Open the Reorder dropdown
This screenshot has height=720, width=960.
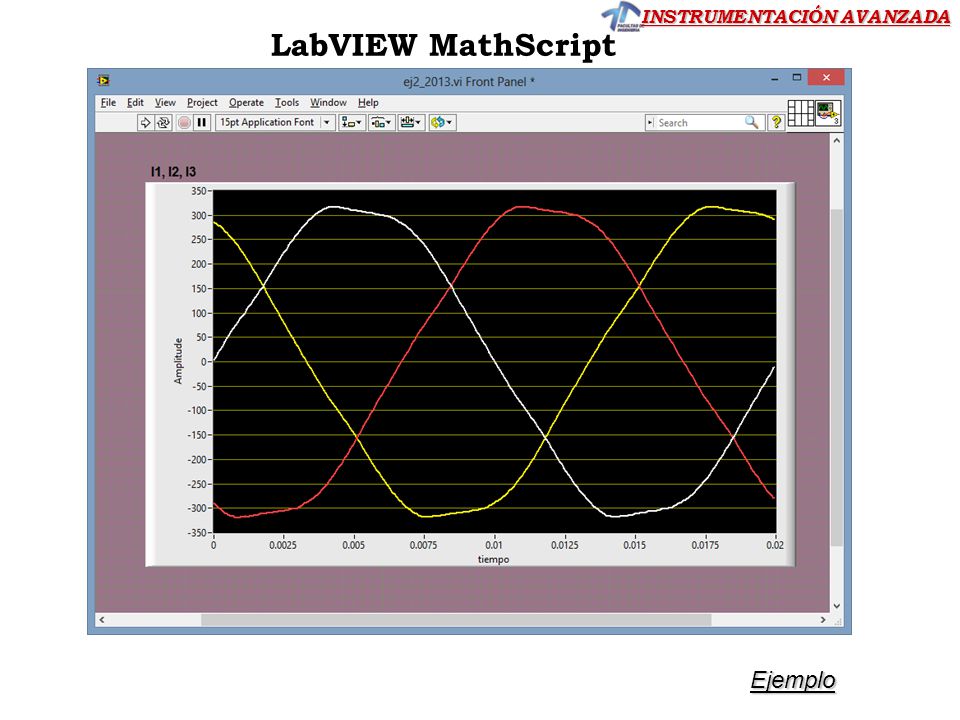442,122
